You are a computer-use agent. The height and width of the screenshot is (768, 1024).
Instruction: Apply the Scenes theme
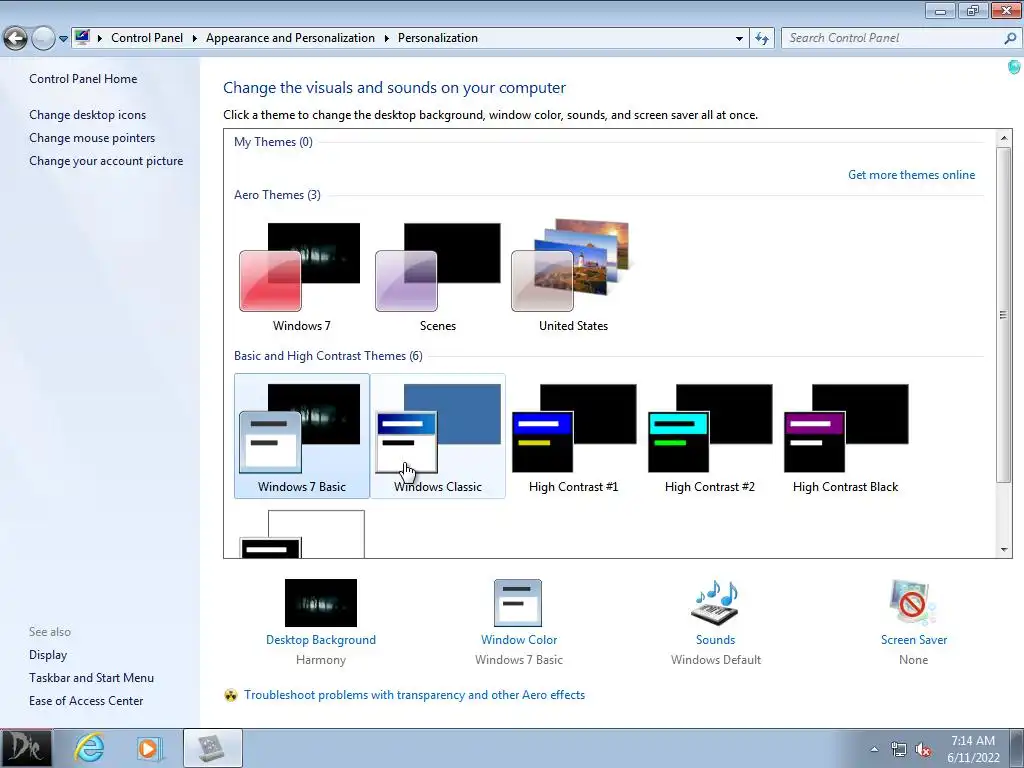(x=438, y=276)
